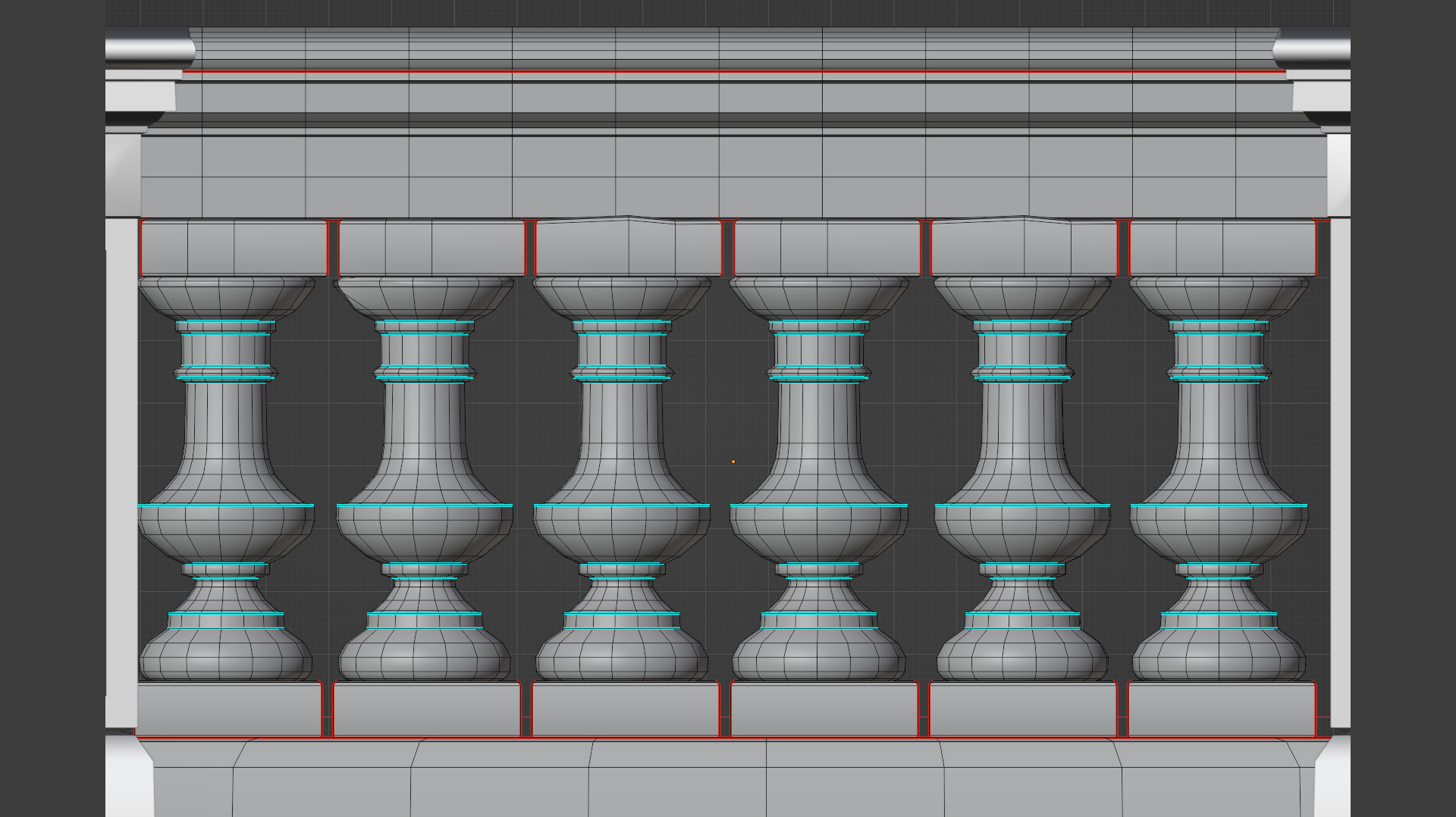Click the orange origin point between the balusters

733,462
